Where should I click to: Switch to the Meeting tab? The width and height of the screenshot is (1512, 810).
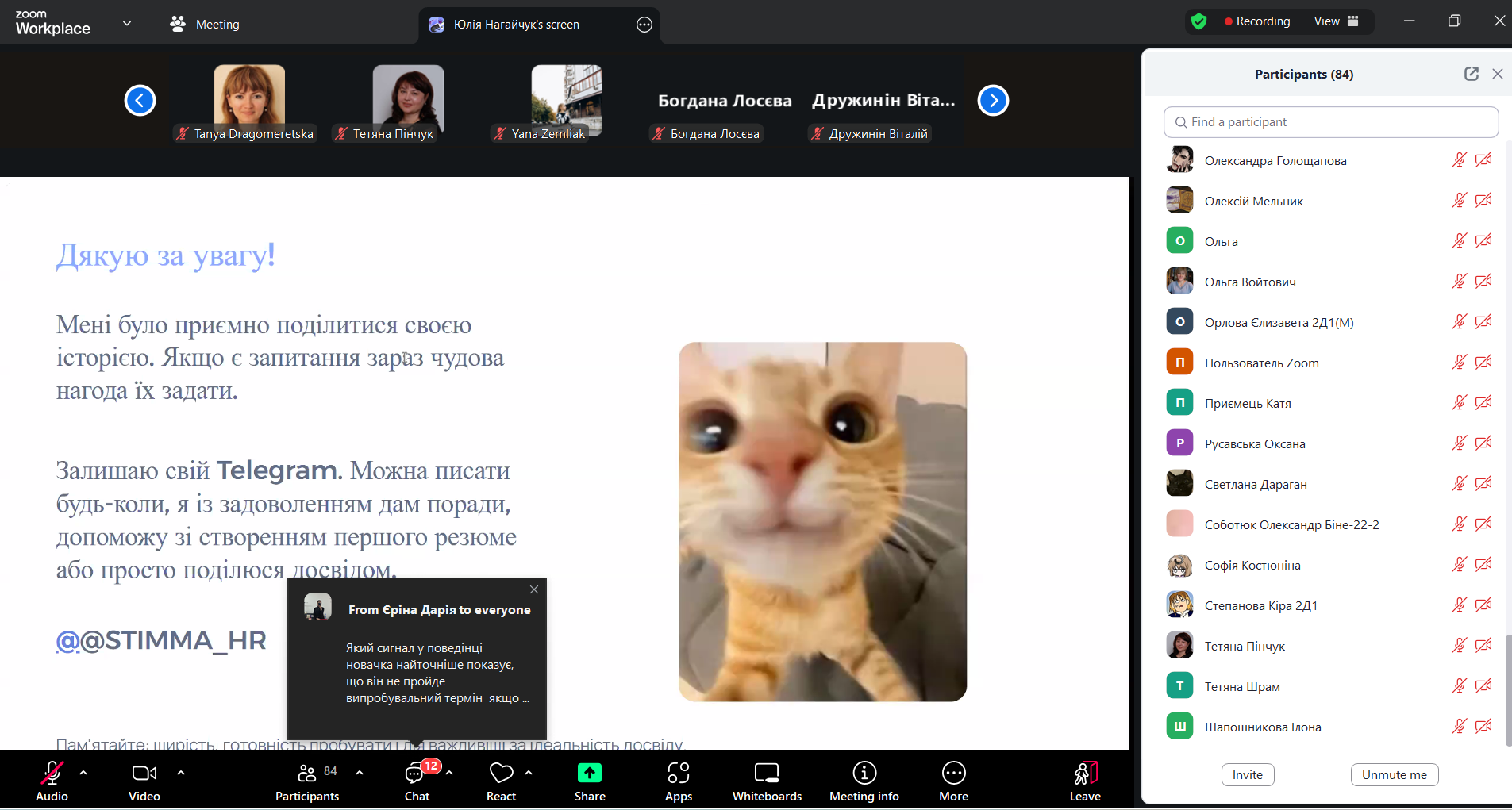pos(205,25)
